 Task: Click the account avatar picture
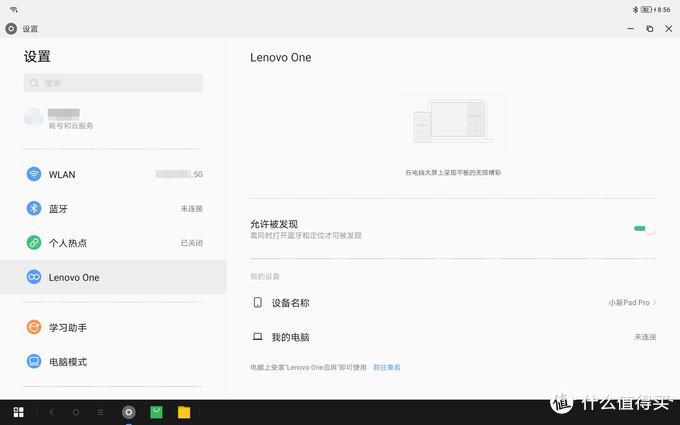[x=34, y=118]
